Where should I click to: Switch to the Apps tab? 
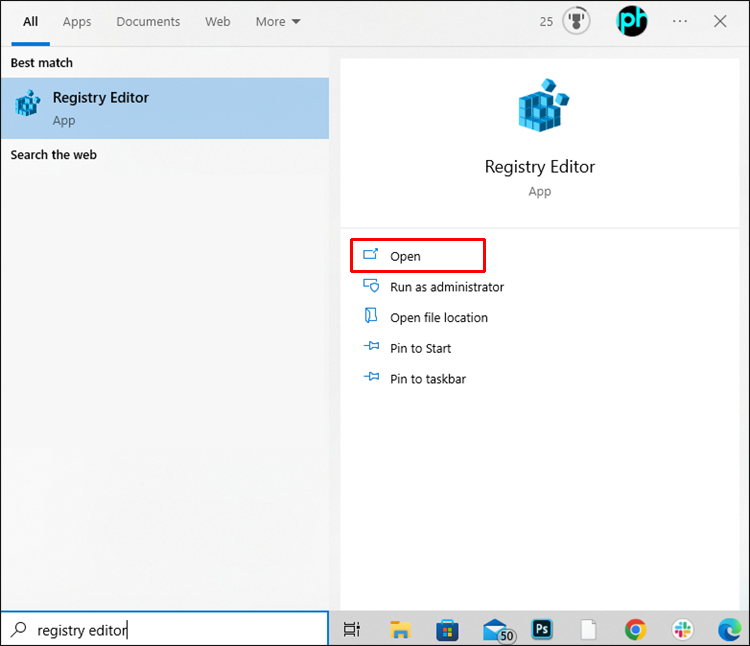[77, 22]
